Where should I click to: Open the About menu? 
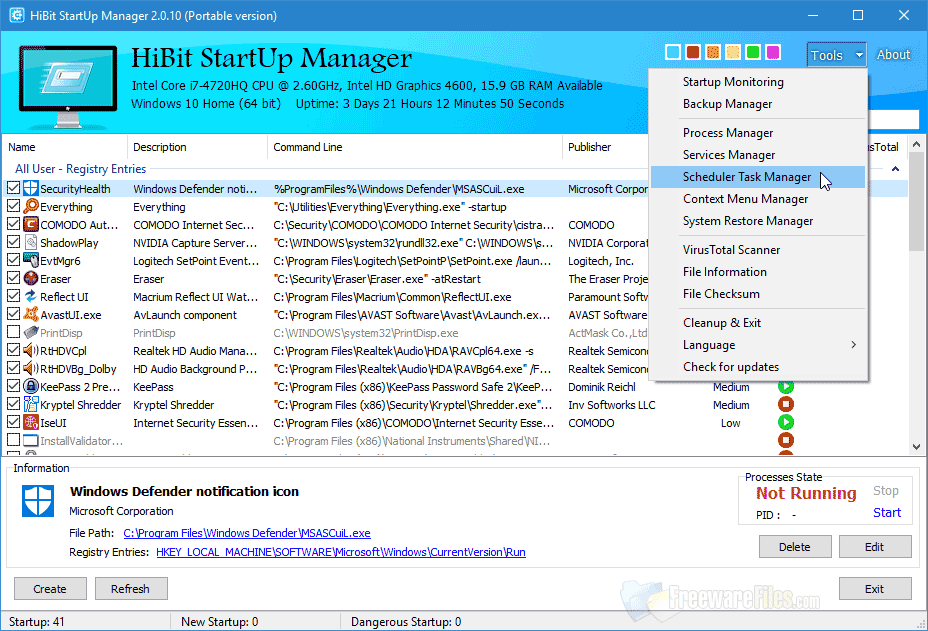click(x=893, y=54)
